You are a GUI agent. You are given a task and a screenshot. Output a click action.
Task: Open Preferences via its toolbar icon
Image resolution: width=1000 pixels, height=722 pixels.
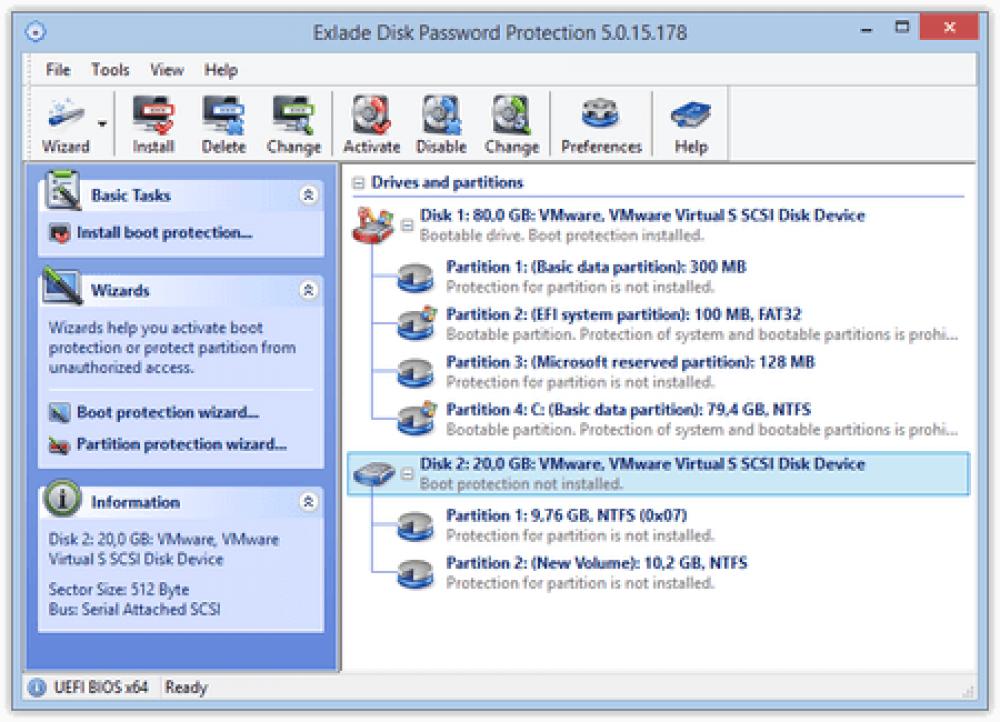pyautogui.click(x=600, y=120)
